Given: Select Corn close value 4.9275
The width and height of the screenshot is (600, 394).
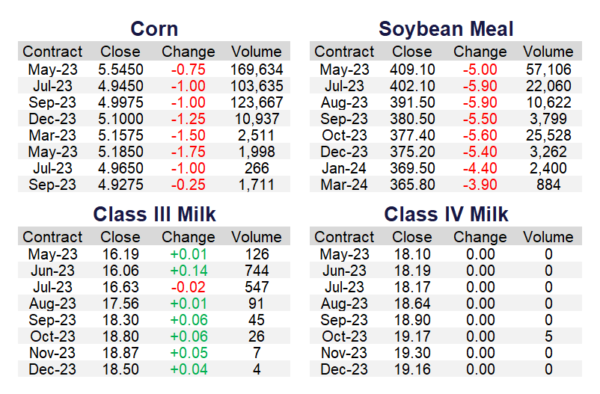Looking at the screenshot, I should [120, 185].
